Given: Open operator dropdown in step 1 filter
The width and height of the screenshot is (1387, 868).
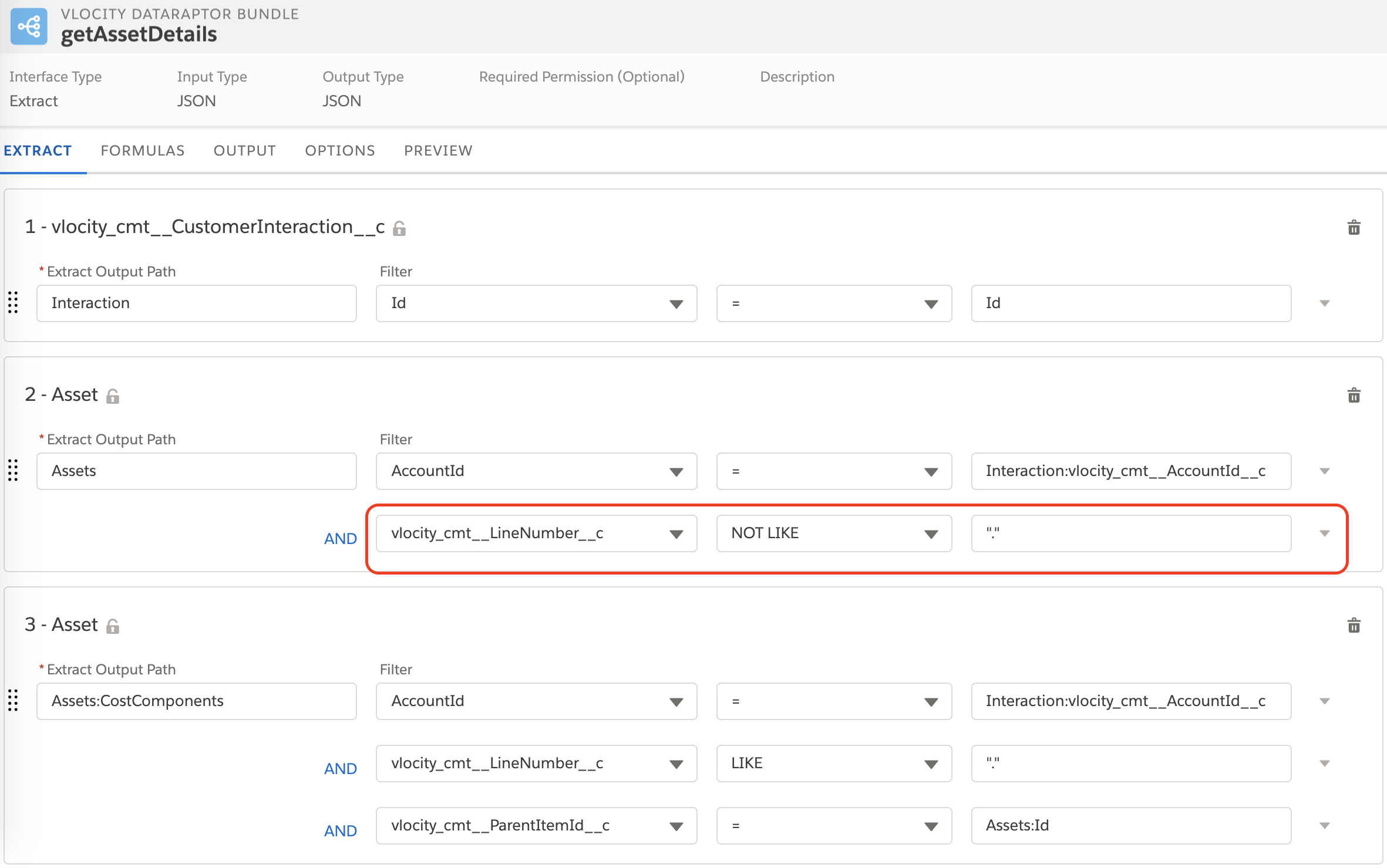Looking at the screenshot, I should coord(834,303).
